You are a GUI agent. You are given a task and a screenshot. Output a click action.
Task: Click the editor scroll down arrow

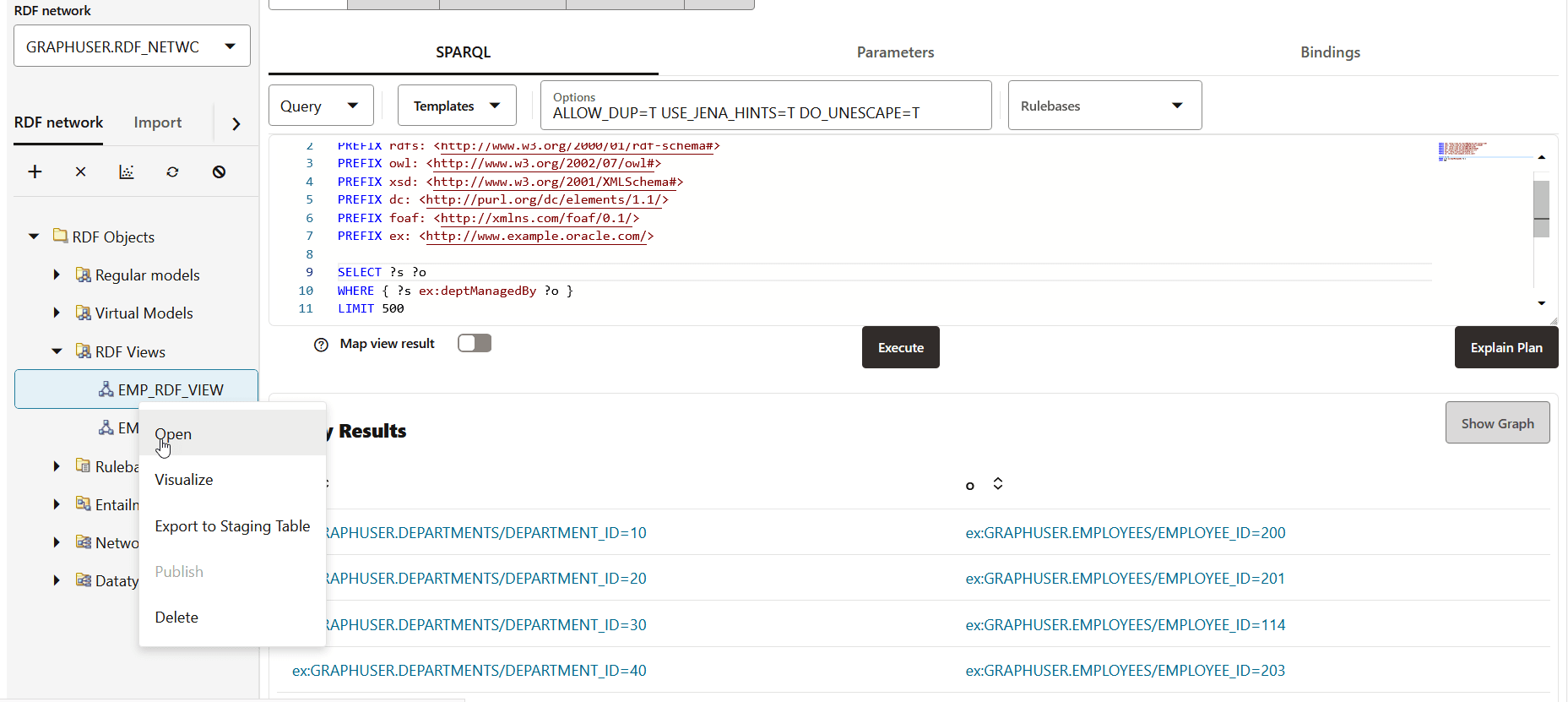point(1542,303)
